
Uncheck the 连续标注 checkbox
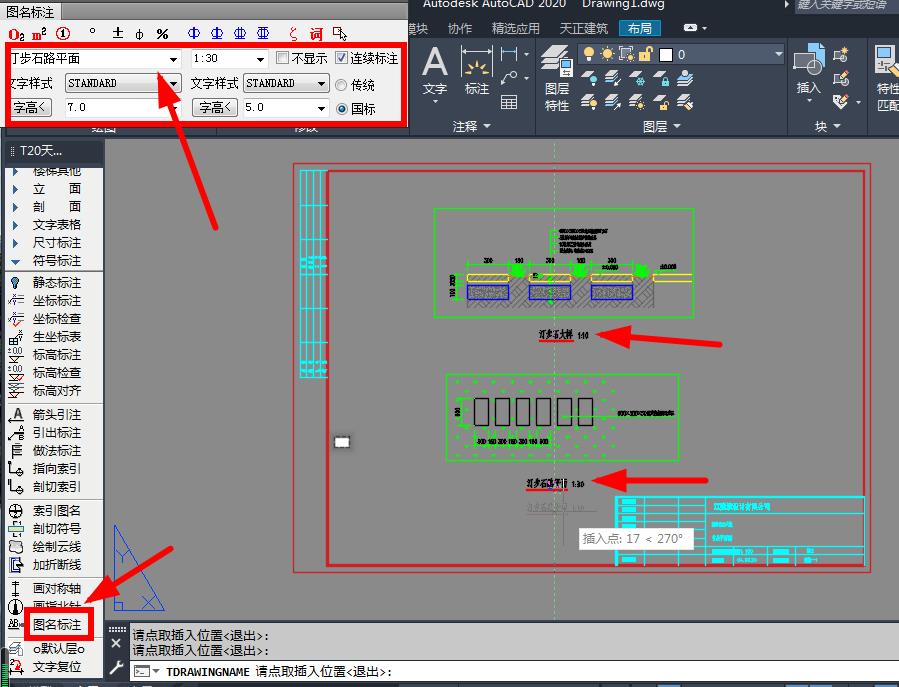342,59
